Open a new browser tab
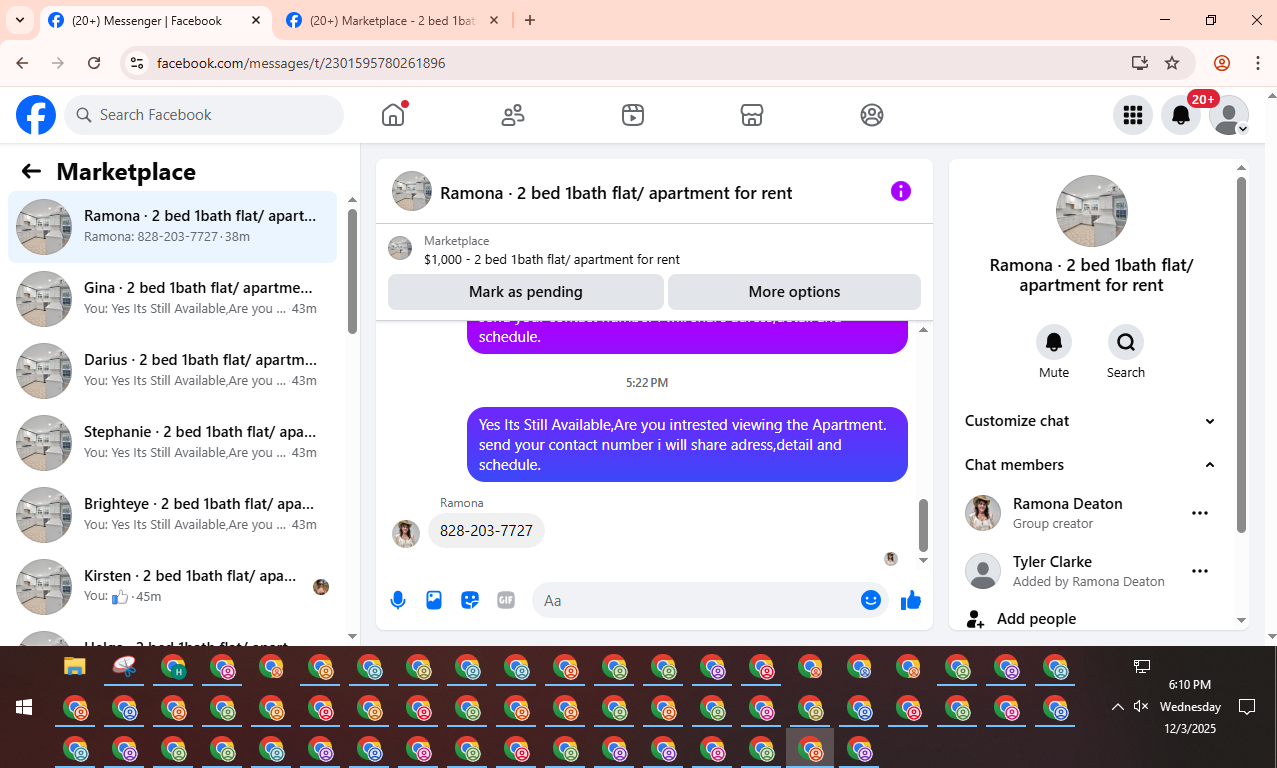 coord(530,21)
